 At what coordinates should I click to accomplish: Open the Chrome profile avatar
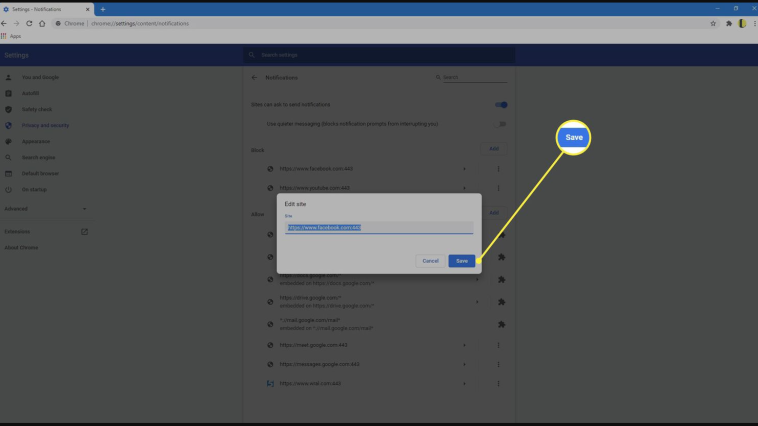pyautogui.click(x=743, y=23)
